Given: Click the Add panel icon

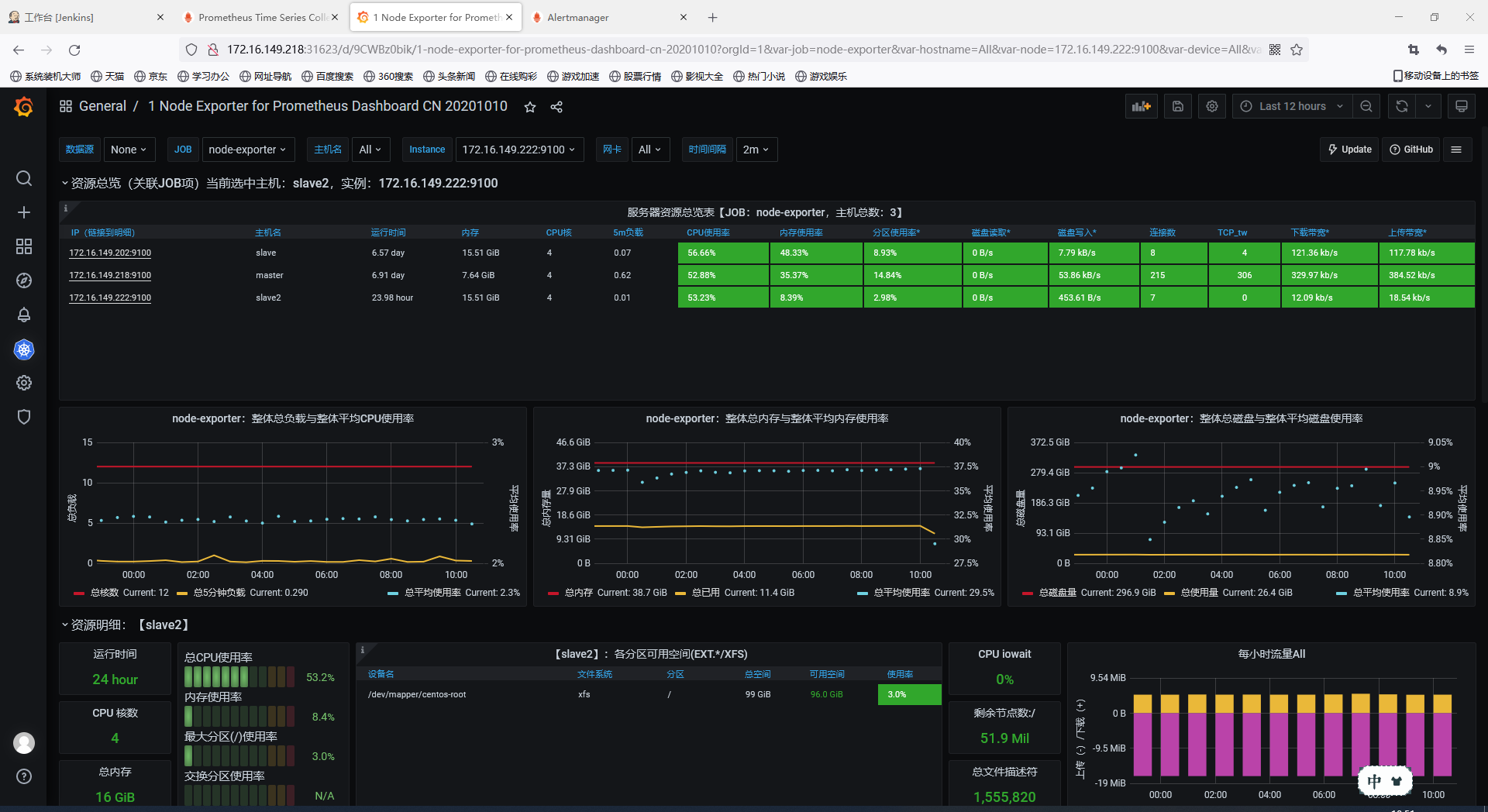Looking at the screenshot, I should click(1142, 106).
